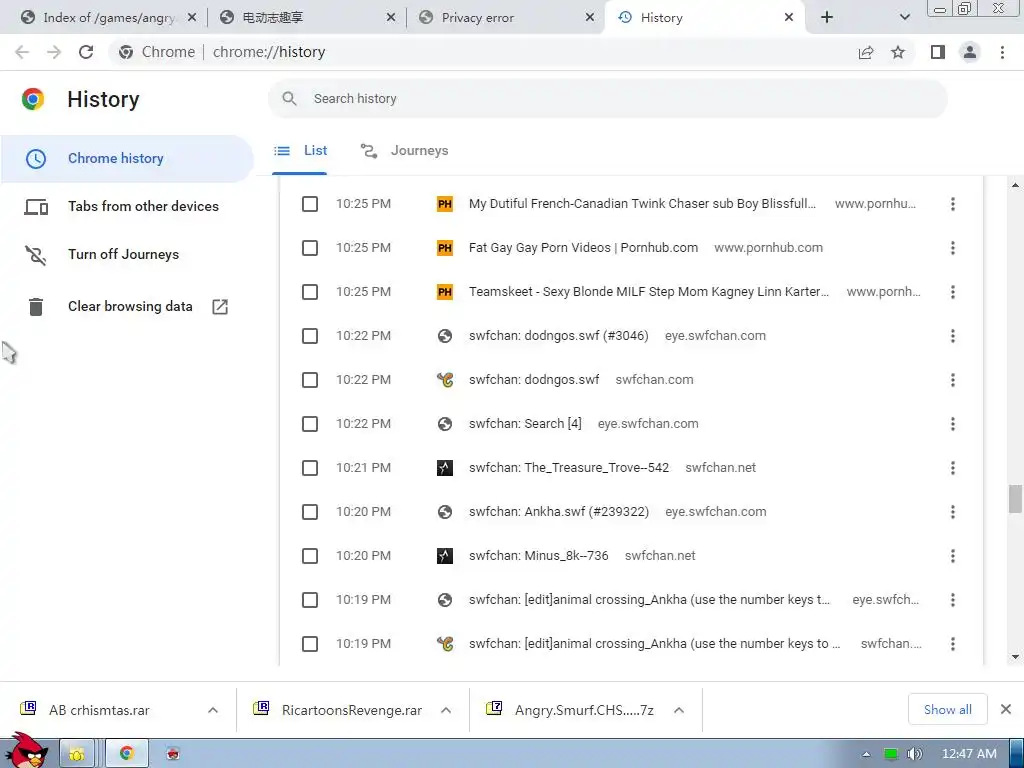Close the Privacy error tab

(590, 18)
